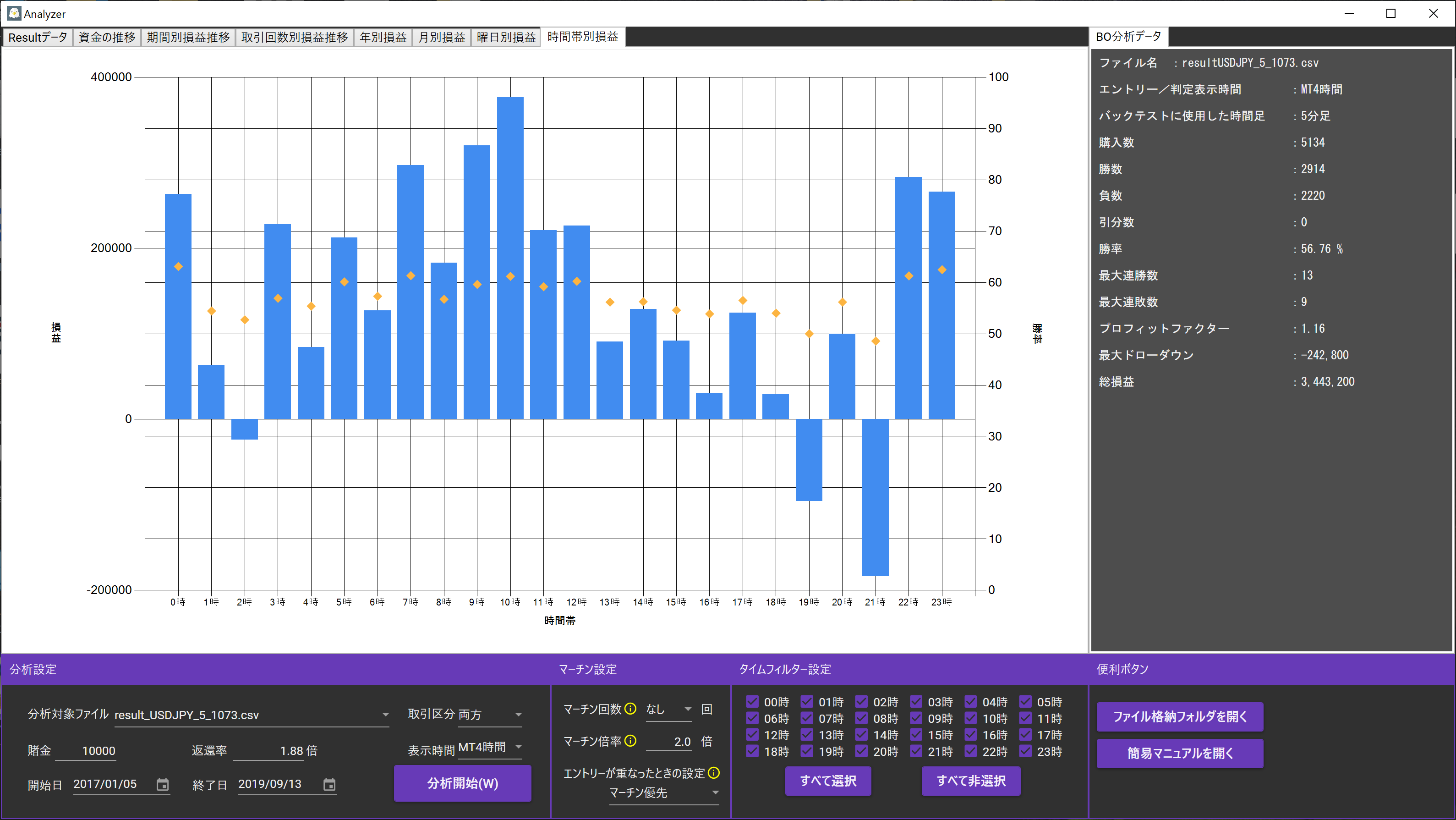Toggle the 21時 time filter checkbox
Image resolution: width=1456 pixels, height=820 pixels.
[x=916, y=751]
